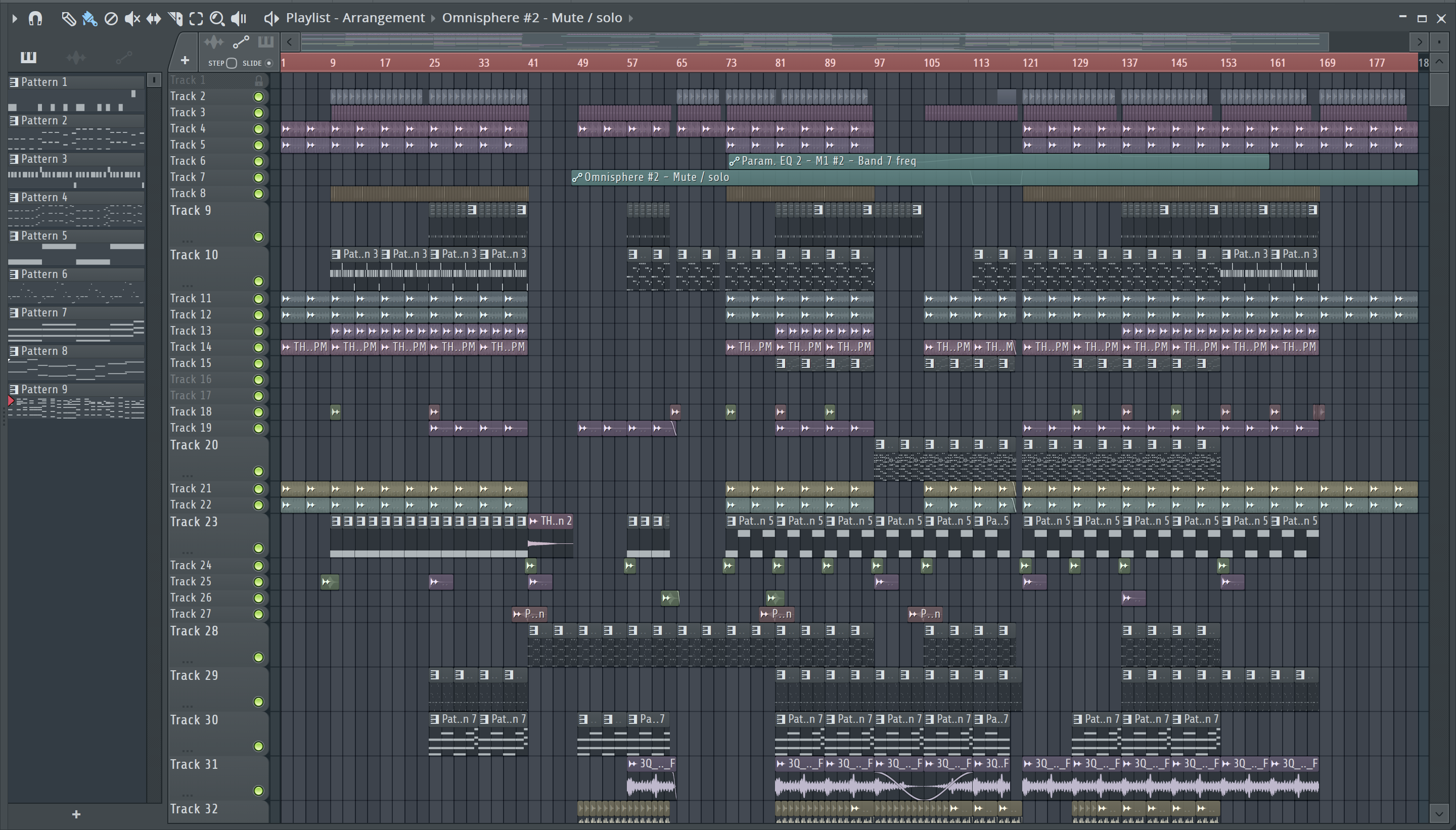Open Track 10 options dots

pyautogui.click(x=187, y=286)
